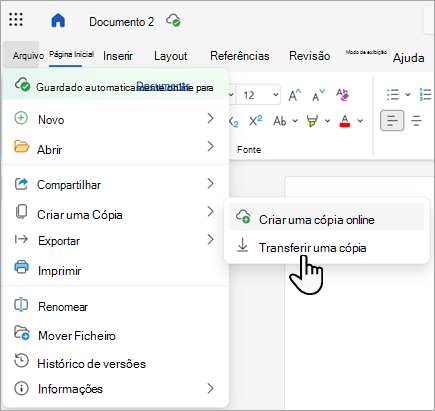Open the Ajuda tab
The height and width of the screenshot is (411, 435).
tap(408, 58)
